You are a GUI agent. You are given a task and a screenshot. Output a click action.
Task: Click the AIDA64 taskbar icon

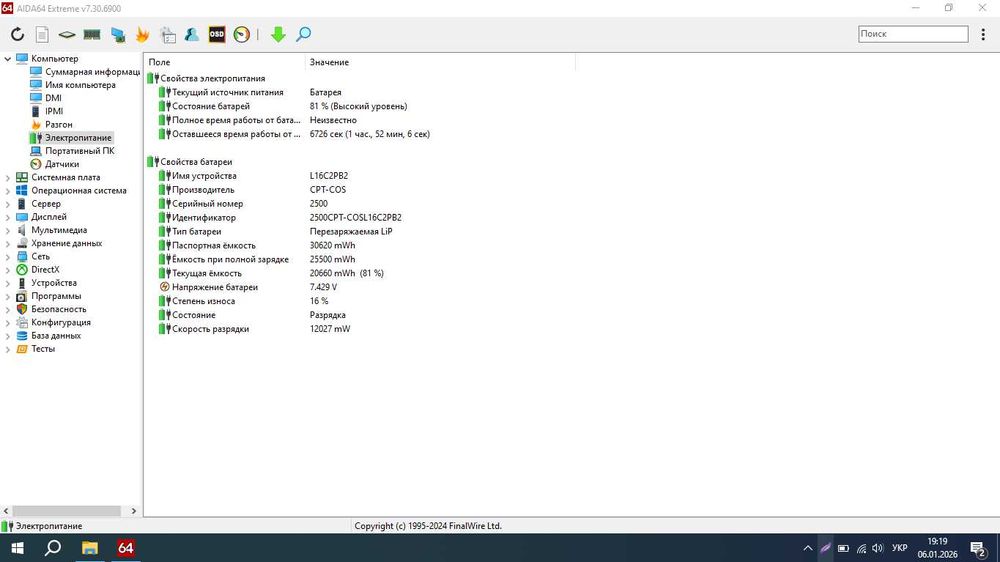tap(126, 548)
